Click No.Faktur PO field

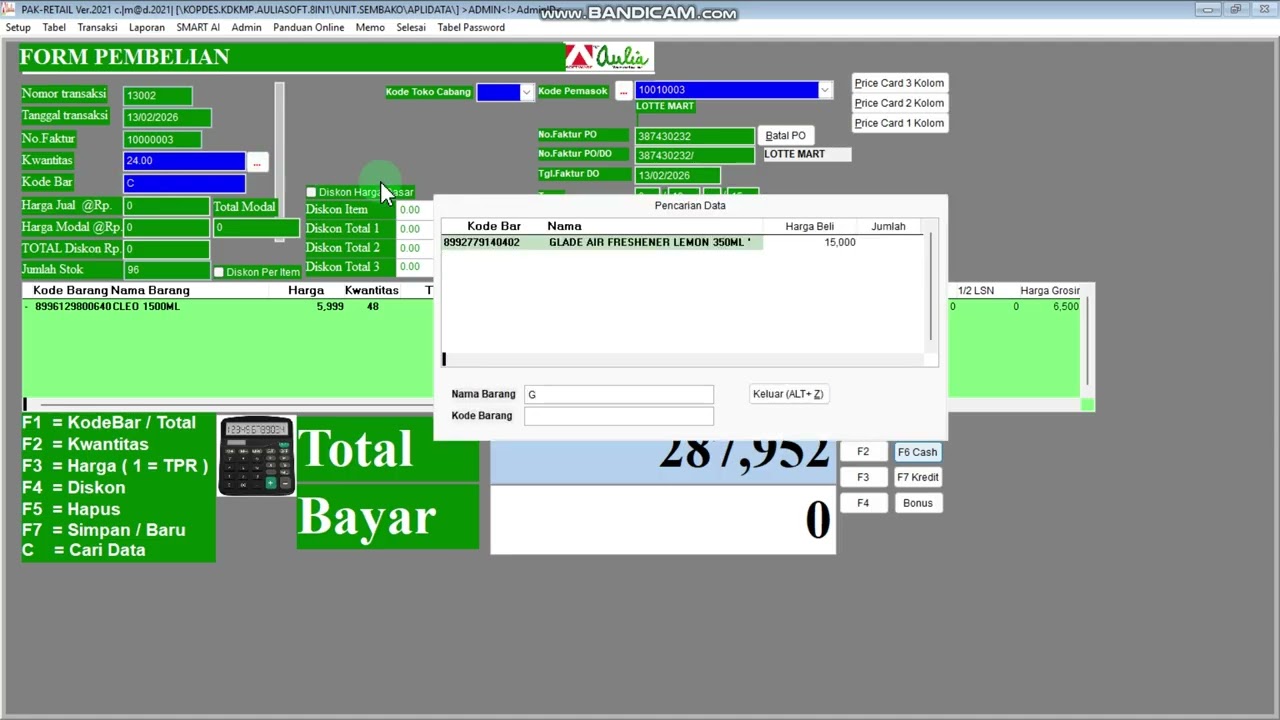(695, 136)
